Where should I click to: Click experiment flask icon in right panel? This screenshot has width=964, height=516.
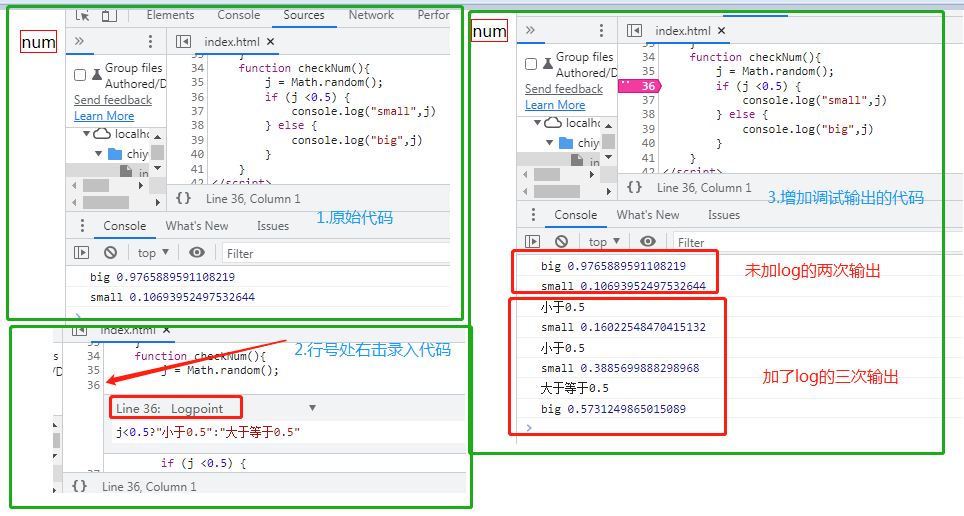[548, 64]
